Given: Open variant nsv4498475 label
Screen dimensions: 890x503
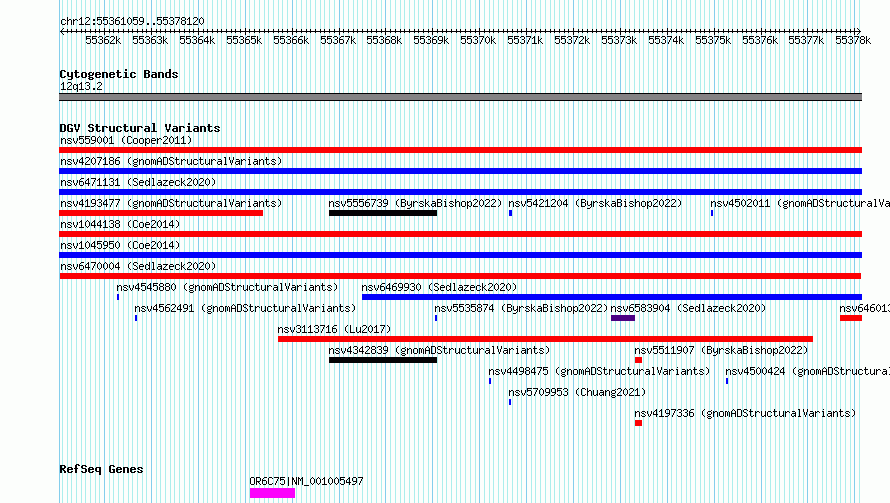Looking at the screenshot, I should [599, 371].
